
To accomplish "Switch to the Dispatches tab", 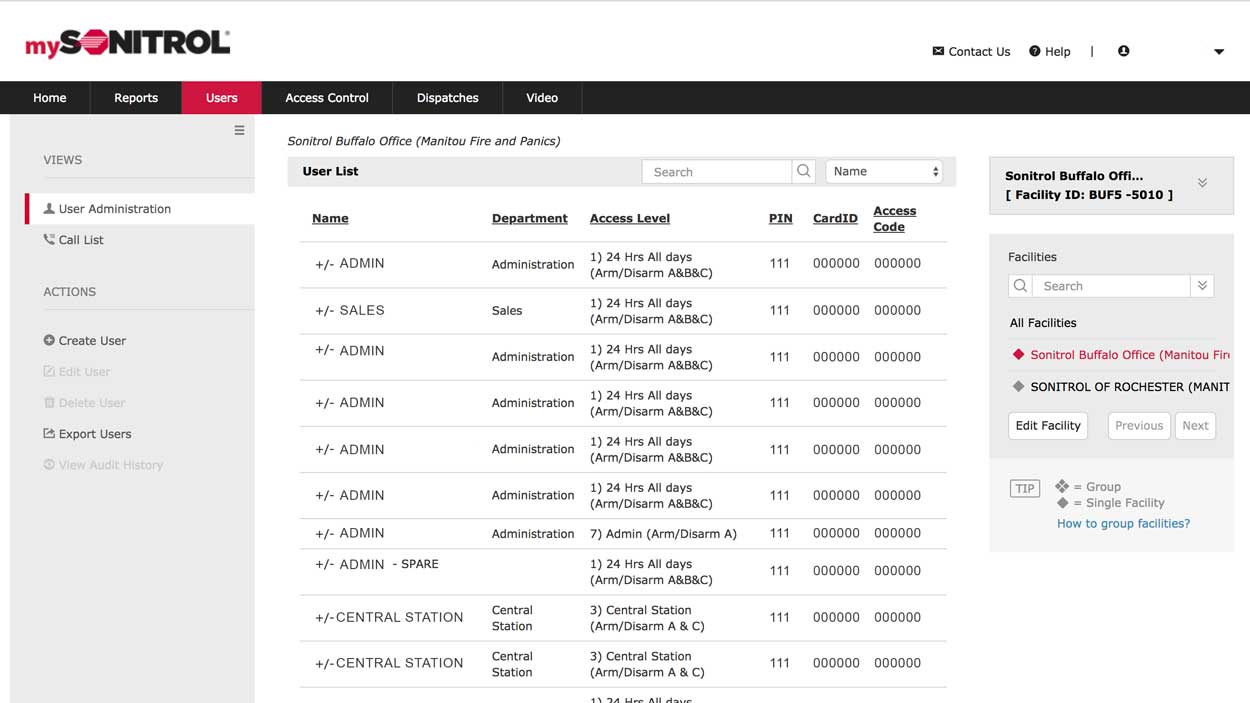I will pyautogui.click(x=447, y=97).
